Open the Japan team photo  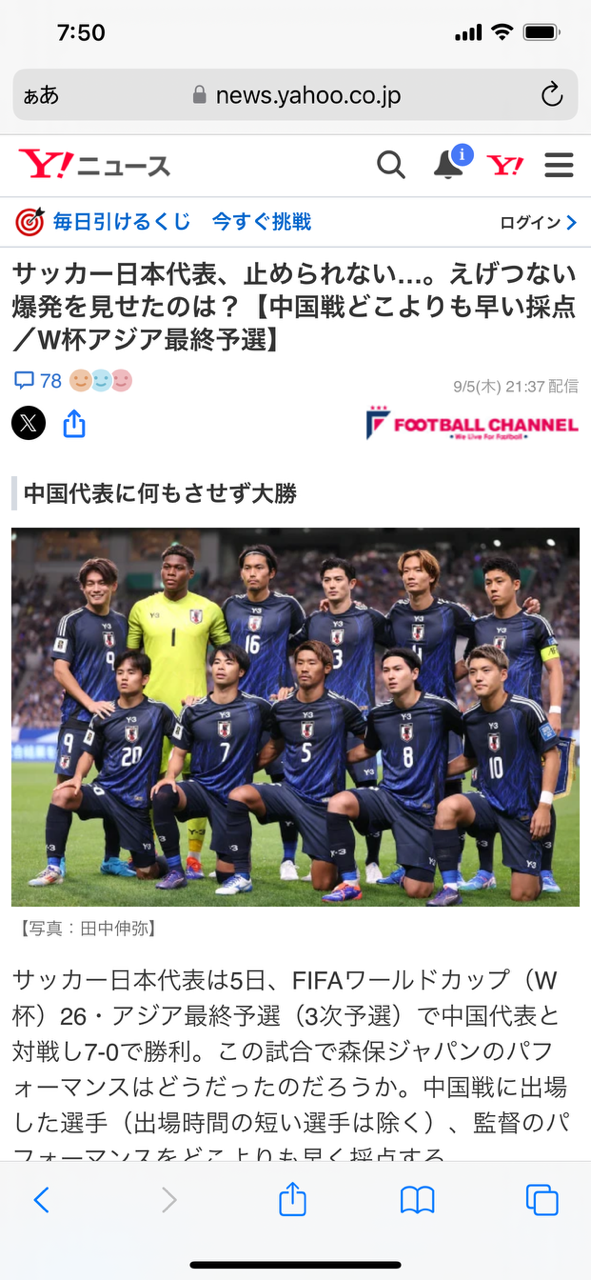pos(295,717)
